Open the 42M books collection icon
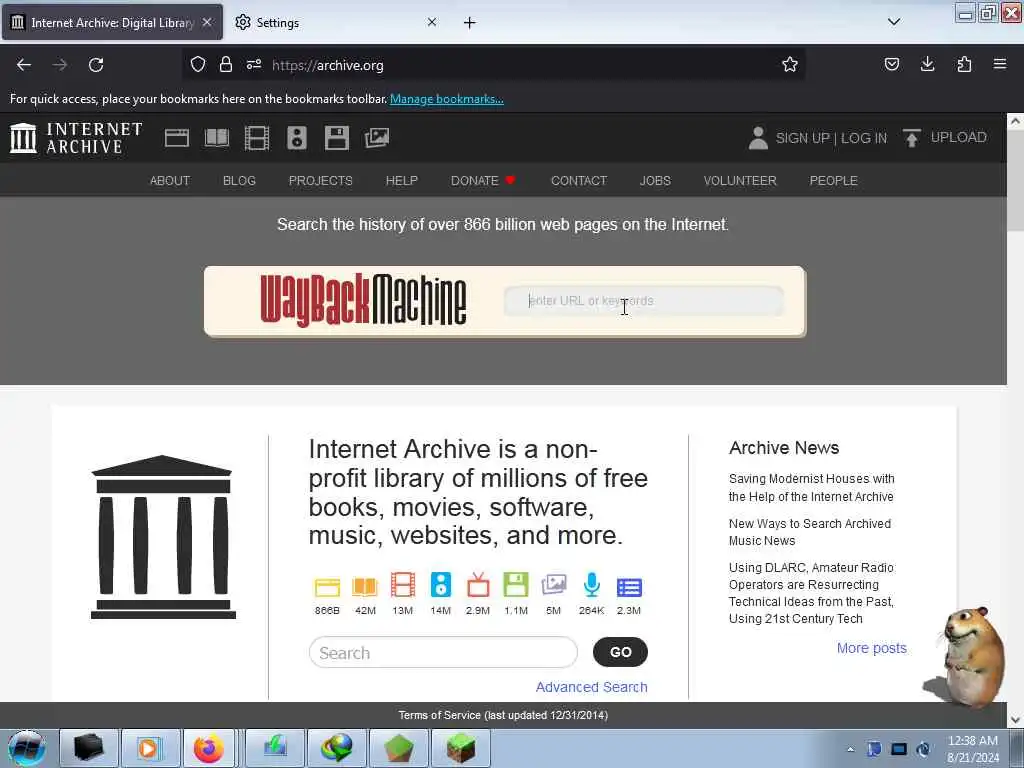The image size is (1024, 768). [365, 587]
